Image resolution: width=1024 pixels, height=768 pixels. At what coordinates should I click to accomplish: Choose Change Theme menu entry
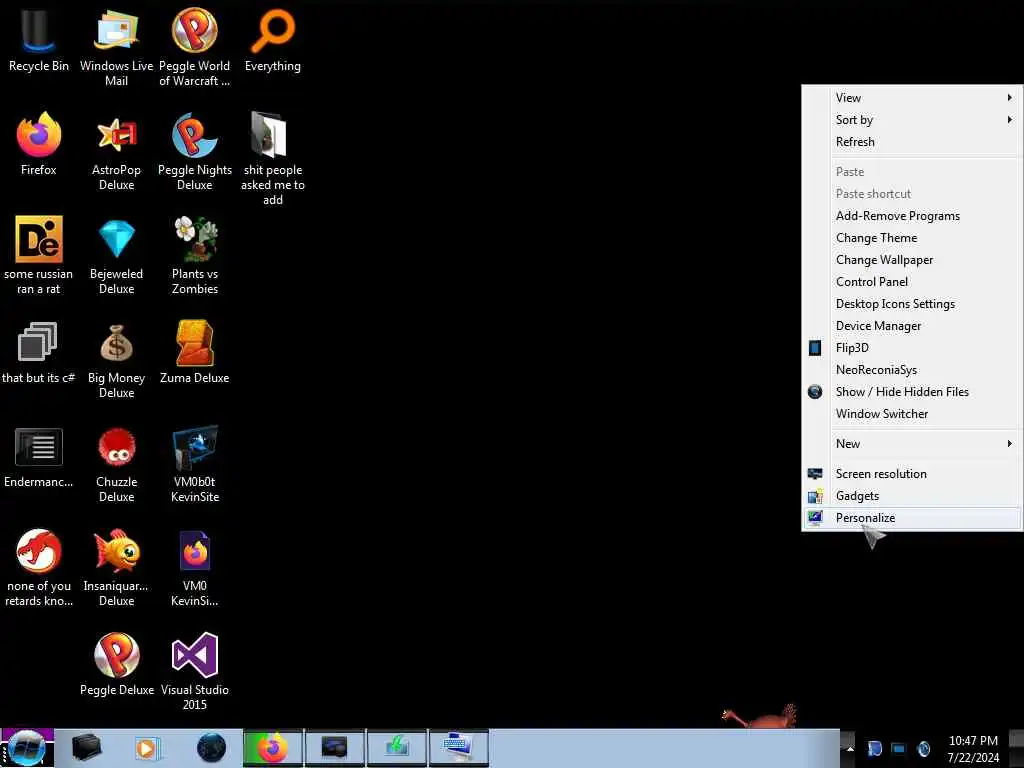point(923,238)
